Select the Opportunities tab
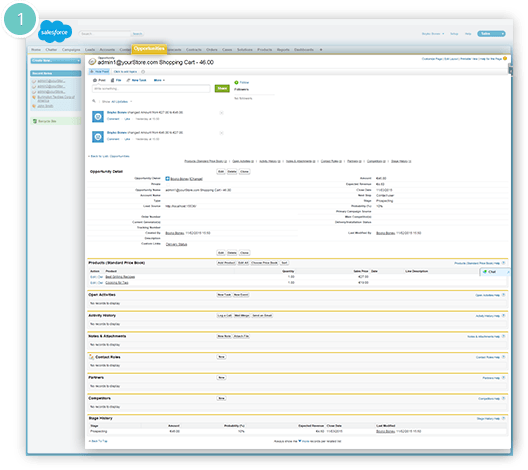Image resolution: width=528 pixels, height=470 pixels. point(149,49)
